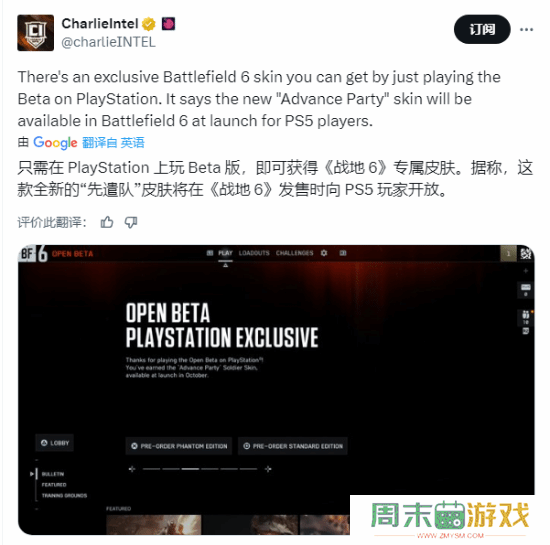This screenshot has width=550, height=545.
Task: Click the BF6 logo in game header
Action: point(33,254)
